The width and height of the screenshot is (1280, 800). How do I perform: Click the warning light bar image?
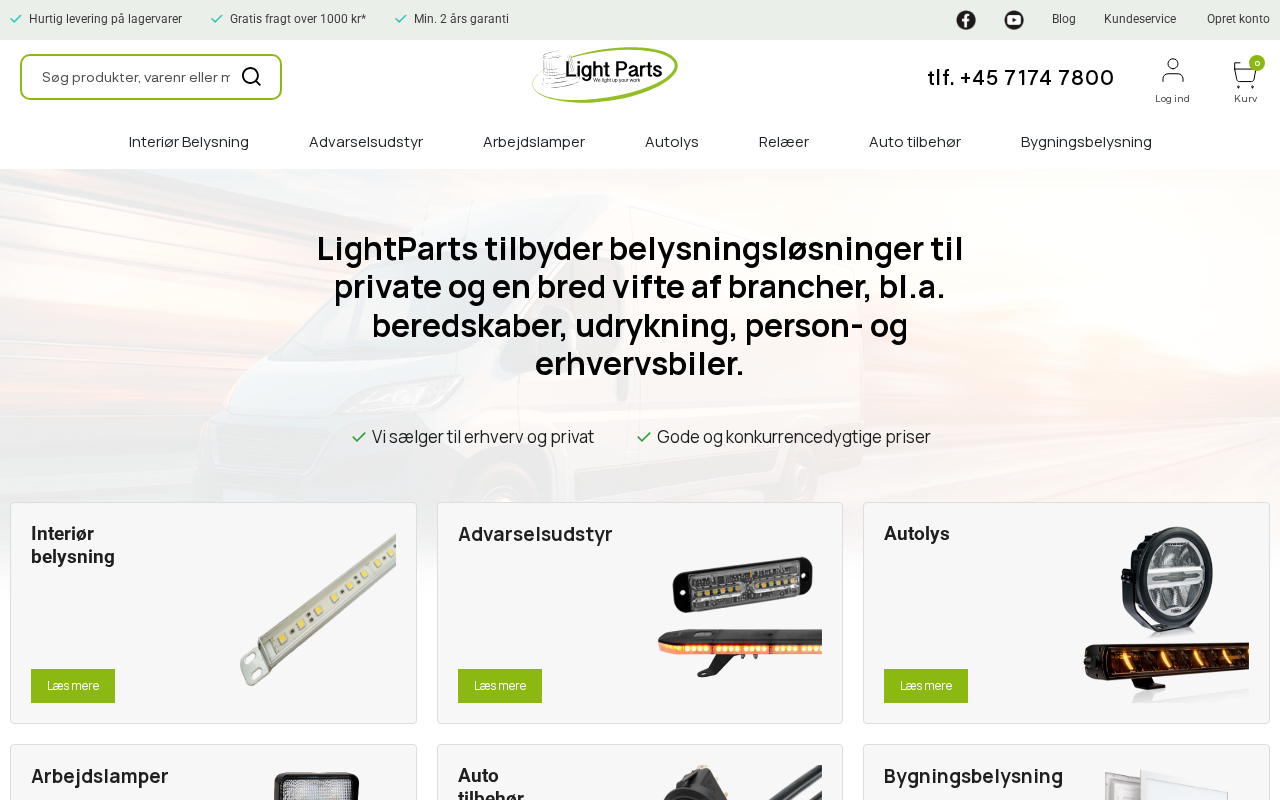tap(739, 650)
